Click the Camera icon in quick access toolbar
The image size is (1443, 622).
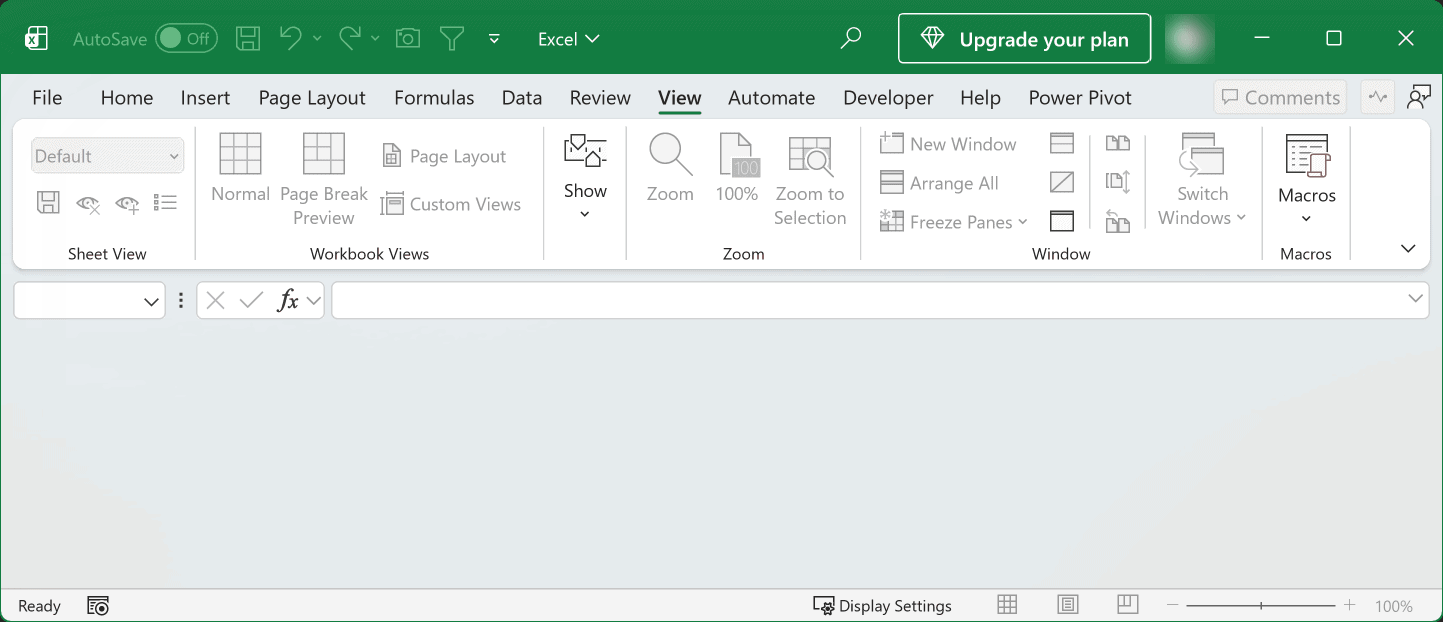pos(407,39)
